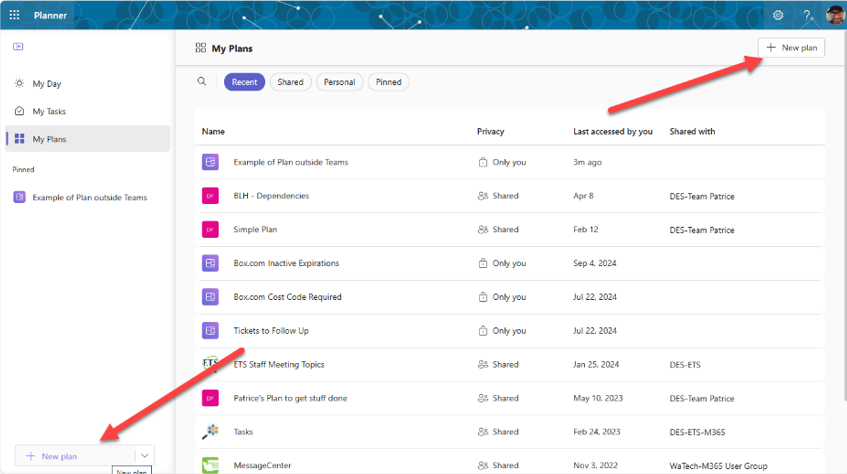
Task: Select the Personal filter
Action: (x=339, y=82)
